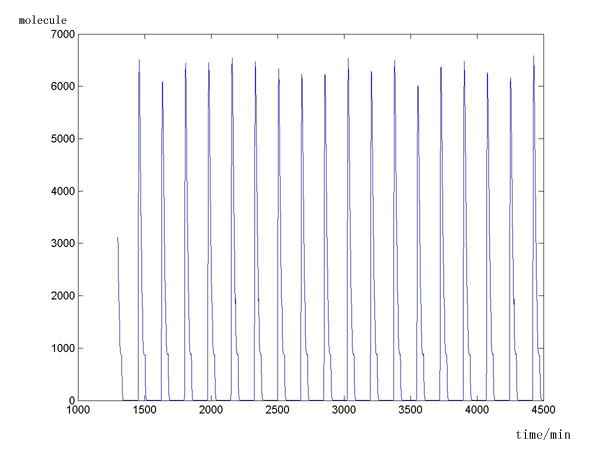Screen dimensions: 600x450
Task: Select the 0 tick label on y-axis
Action: click(x=70, y=401)
